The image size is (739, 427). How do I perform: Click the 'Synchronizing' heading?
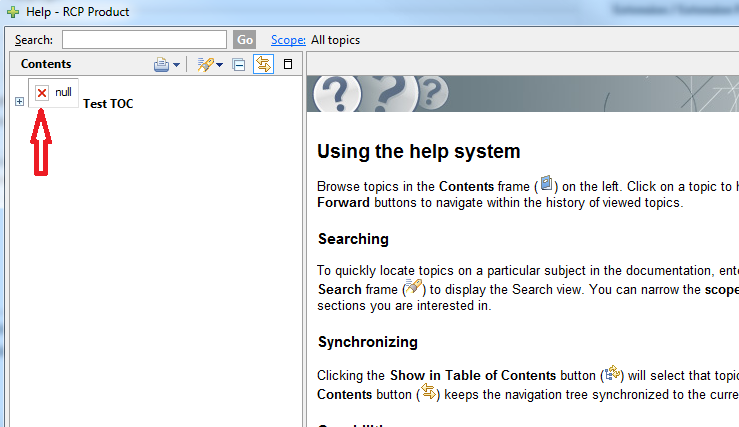point(368,342)
